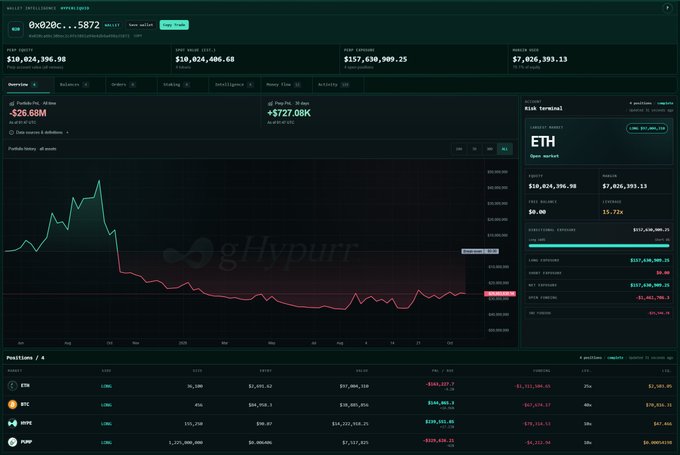Click the LONG $97,004,310 pill badge
Screen dimensions: 680x455
647,128
